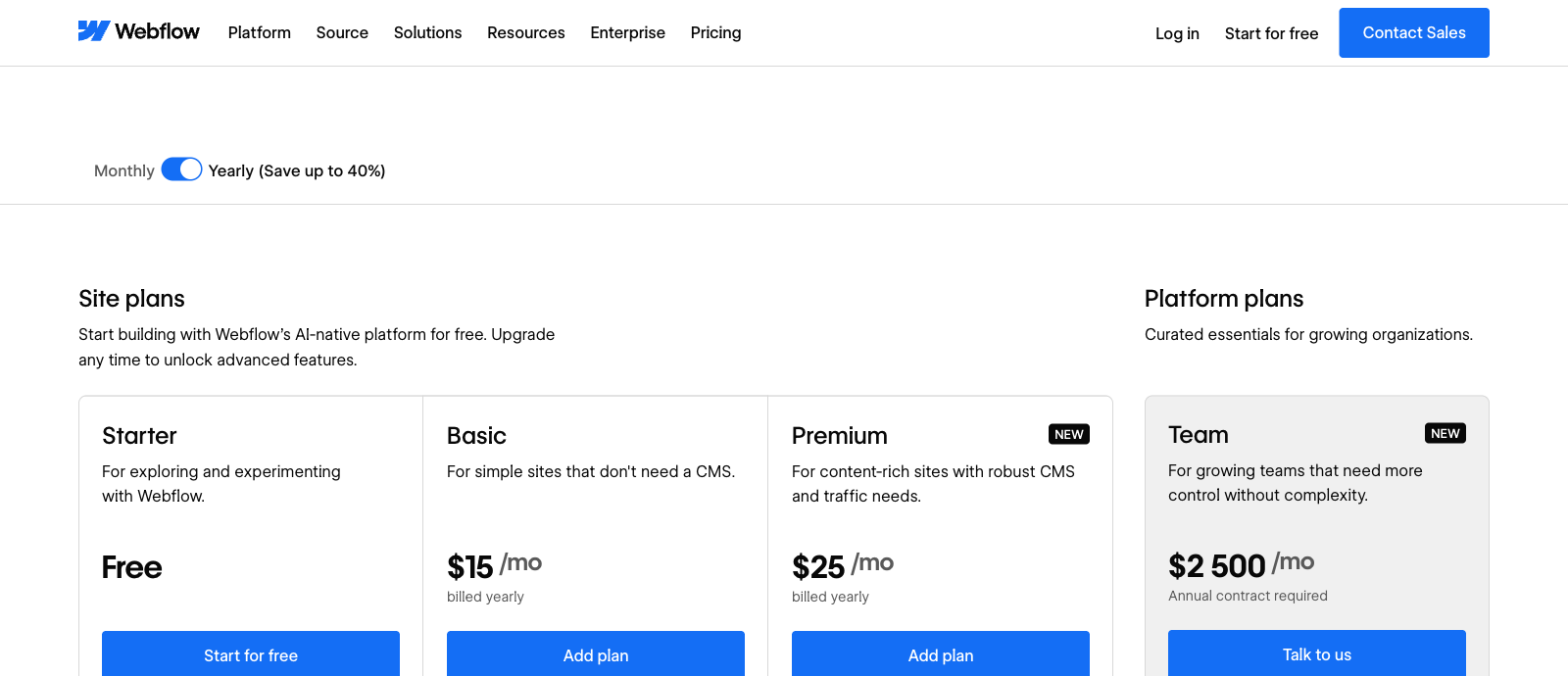Click the Platform plans heading
This screenshot has width=1568, height=676.
[1224, 299]
